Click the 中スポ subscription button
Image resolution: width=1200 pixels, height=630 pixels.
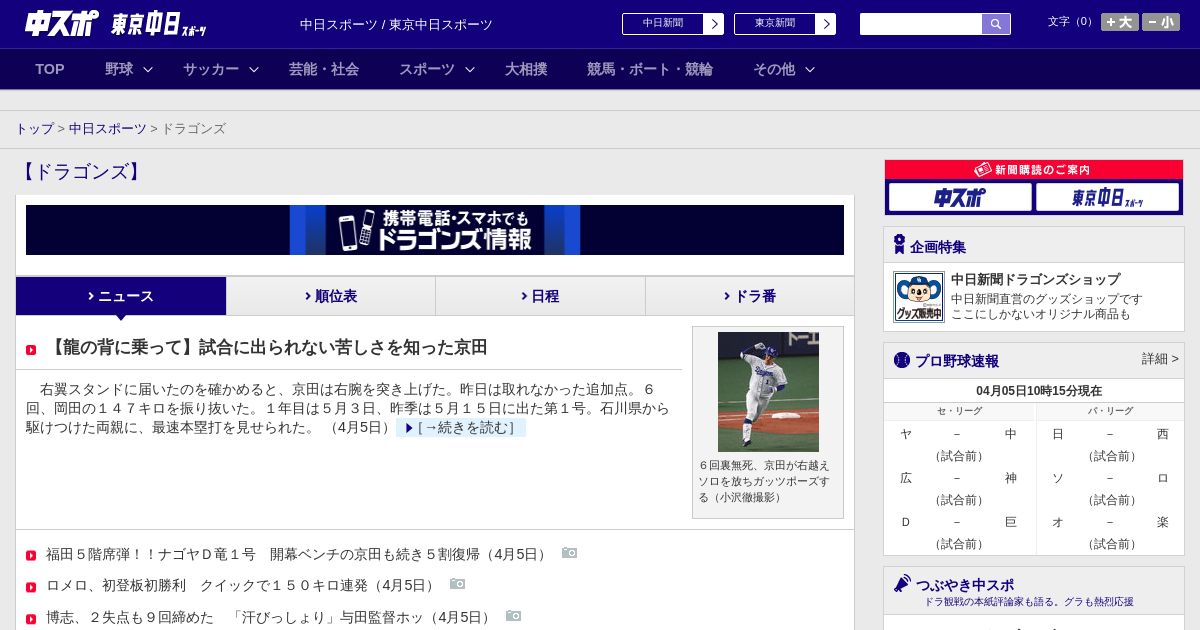click(x=960, y=197)
